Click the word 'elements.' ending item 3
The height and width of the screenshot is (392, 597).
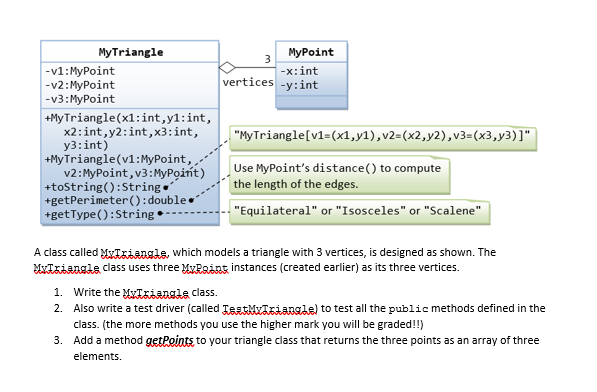tap(97, 357)
